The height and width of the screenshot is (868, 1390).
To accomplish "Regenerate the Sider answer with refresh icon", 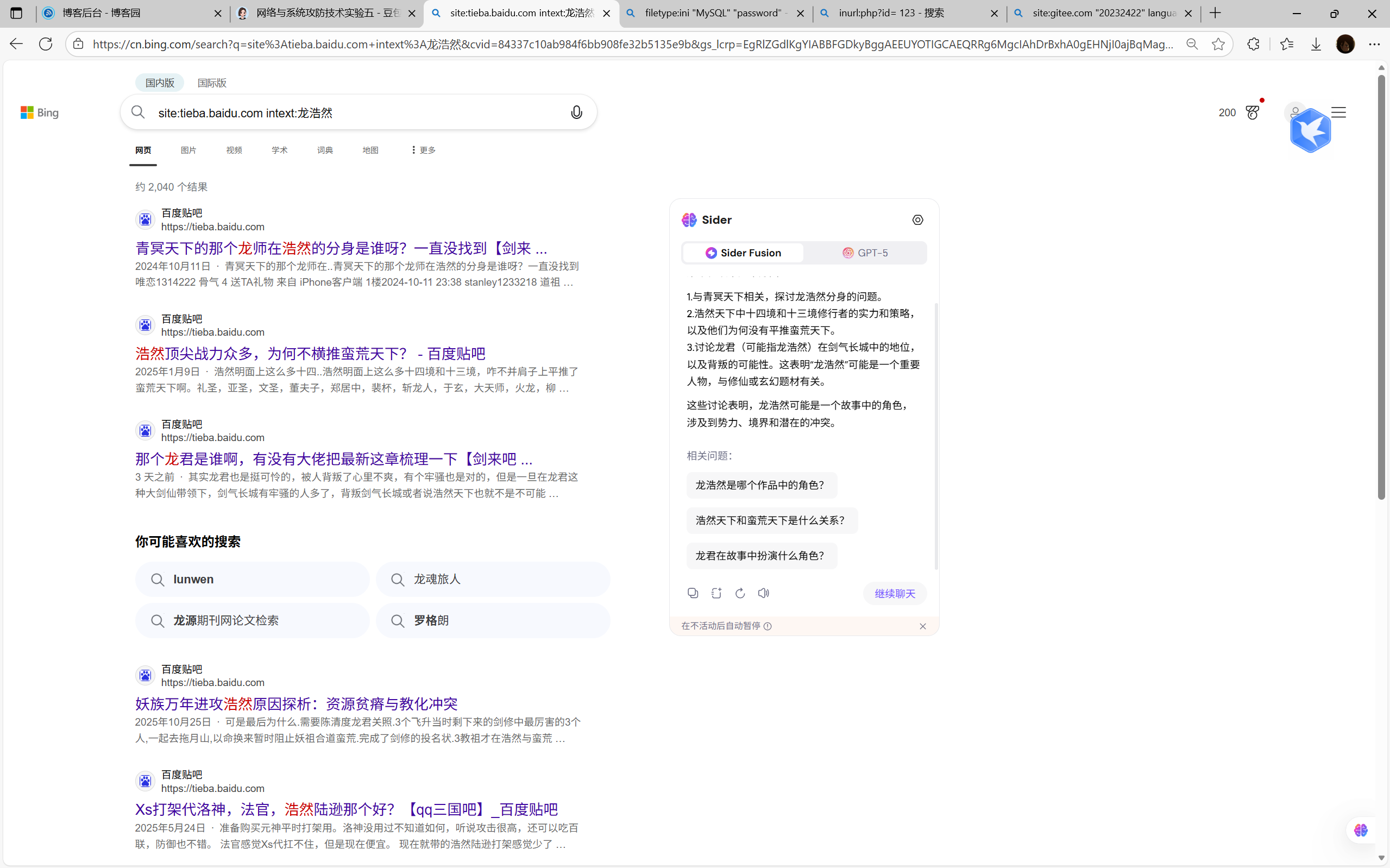I will coord(739,593).
